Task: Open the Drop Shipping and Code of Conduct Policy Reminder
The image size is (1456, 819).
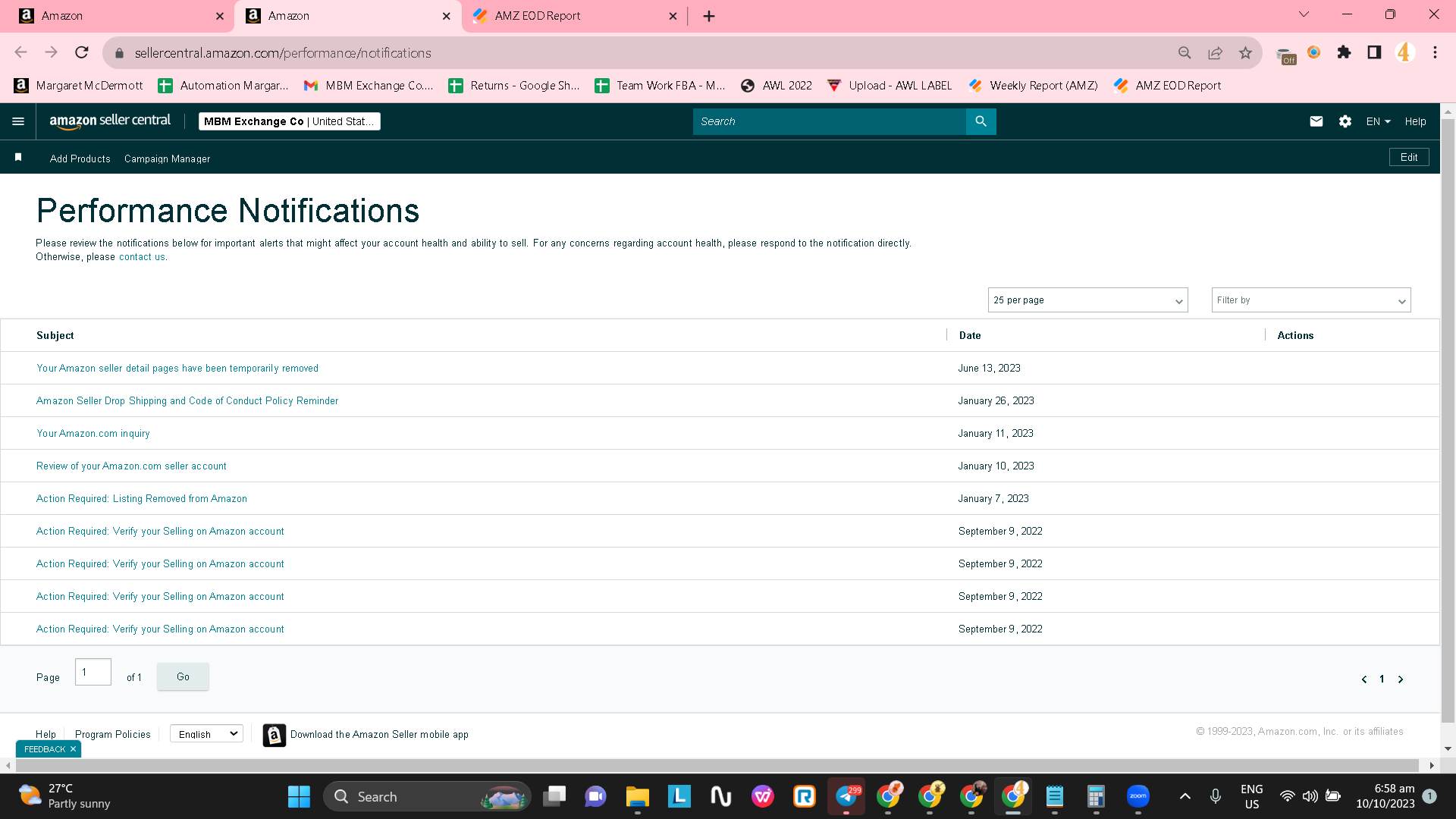Action: pyautogui.click(x=187, y=401)
